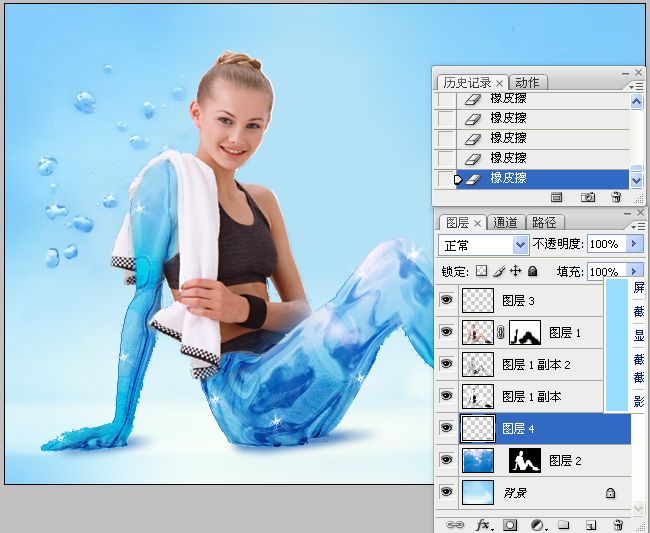Viewport: 650px width, 533px height.
Task: Add a layer mask
Action: 509,524
